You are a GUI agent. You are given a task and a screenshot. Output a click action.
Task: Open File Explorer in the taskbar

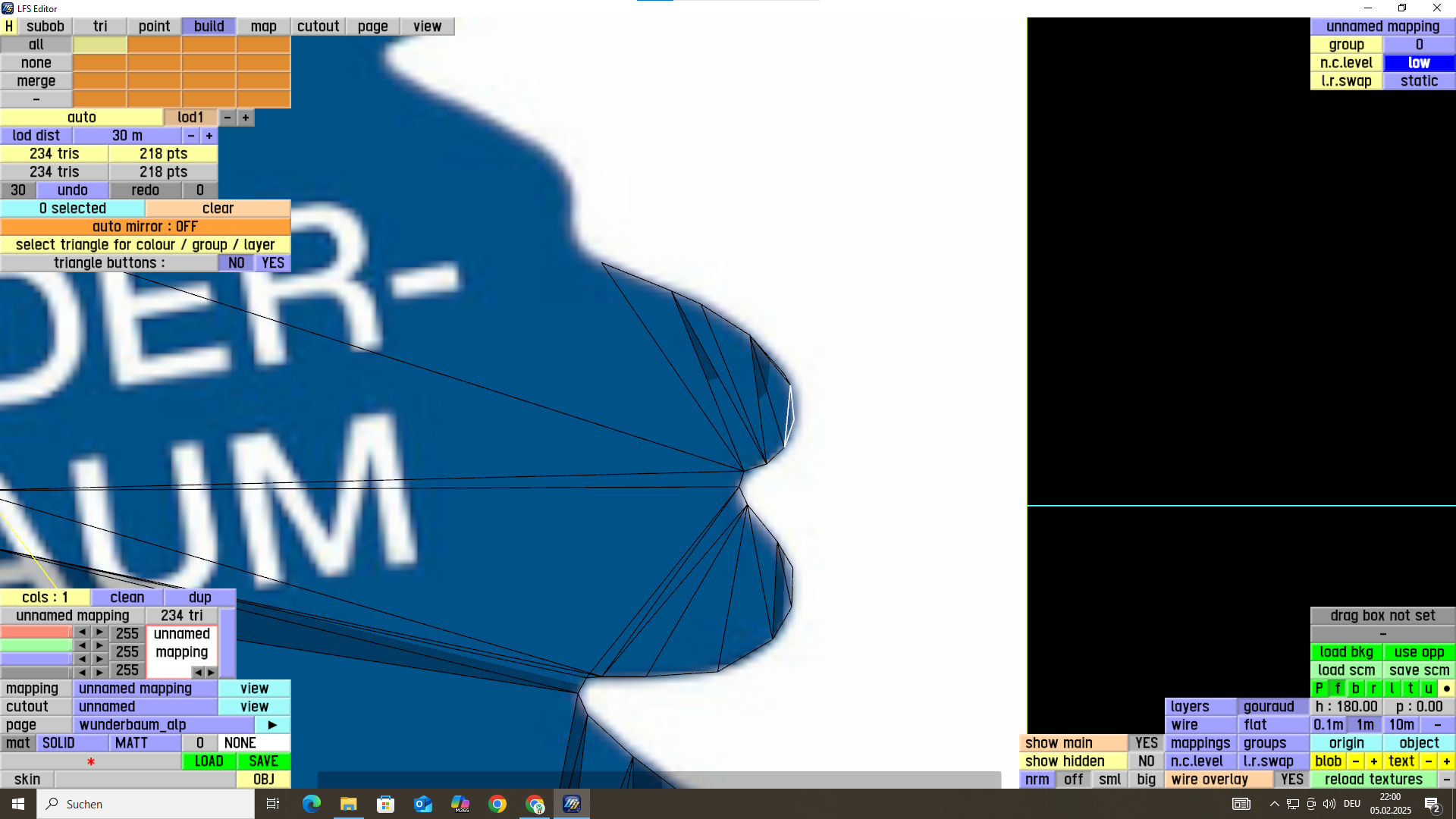[348, 804]
